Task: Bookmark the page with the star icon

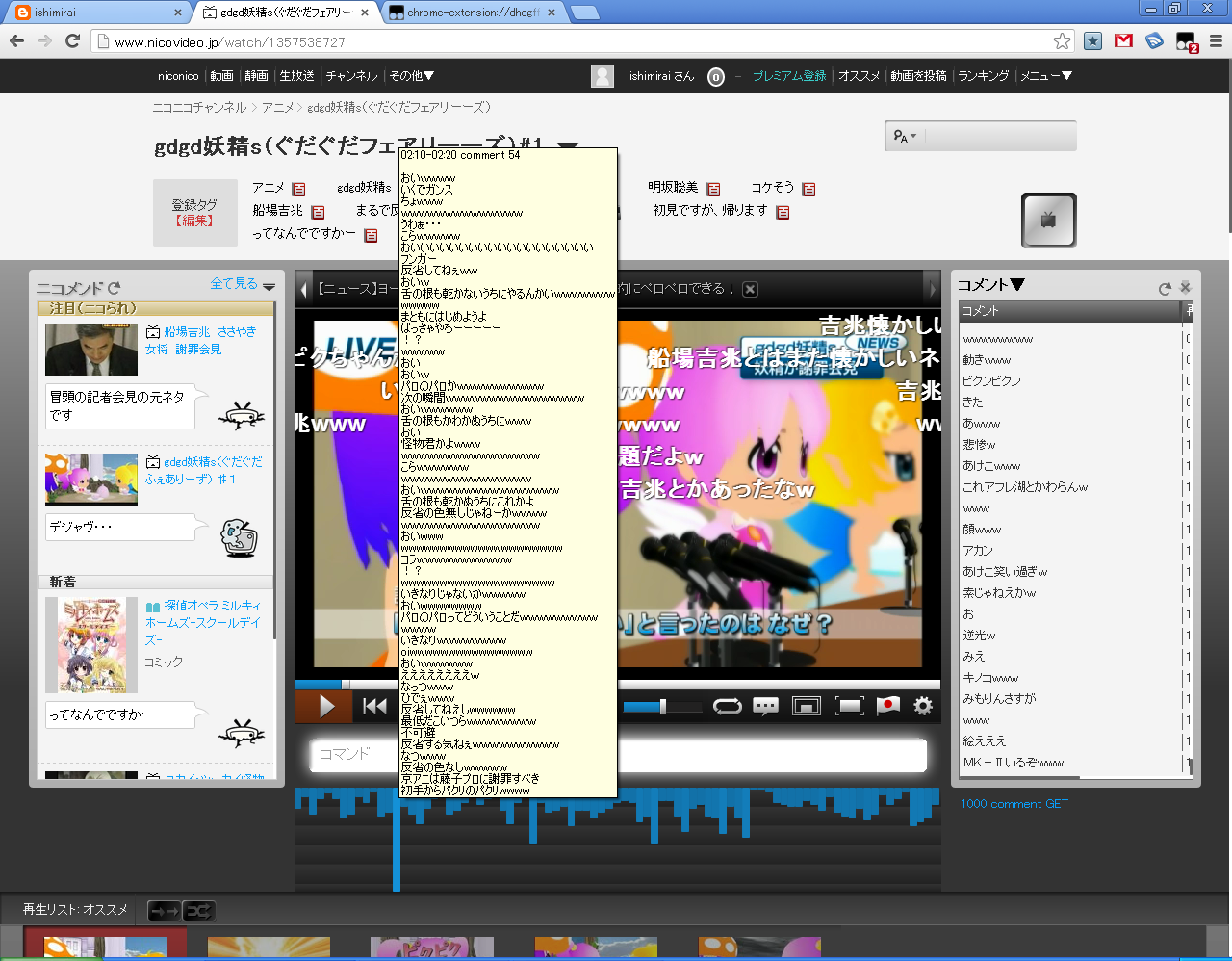Action: 1062,40
